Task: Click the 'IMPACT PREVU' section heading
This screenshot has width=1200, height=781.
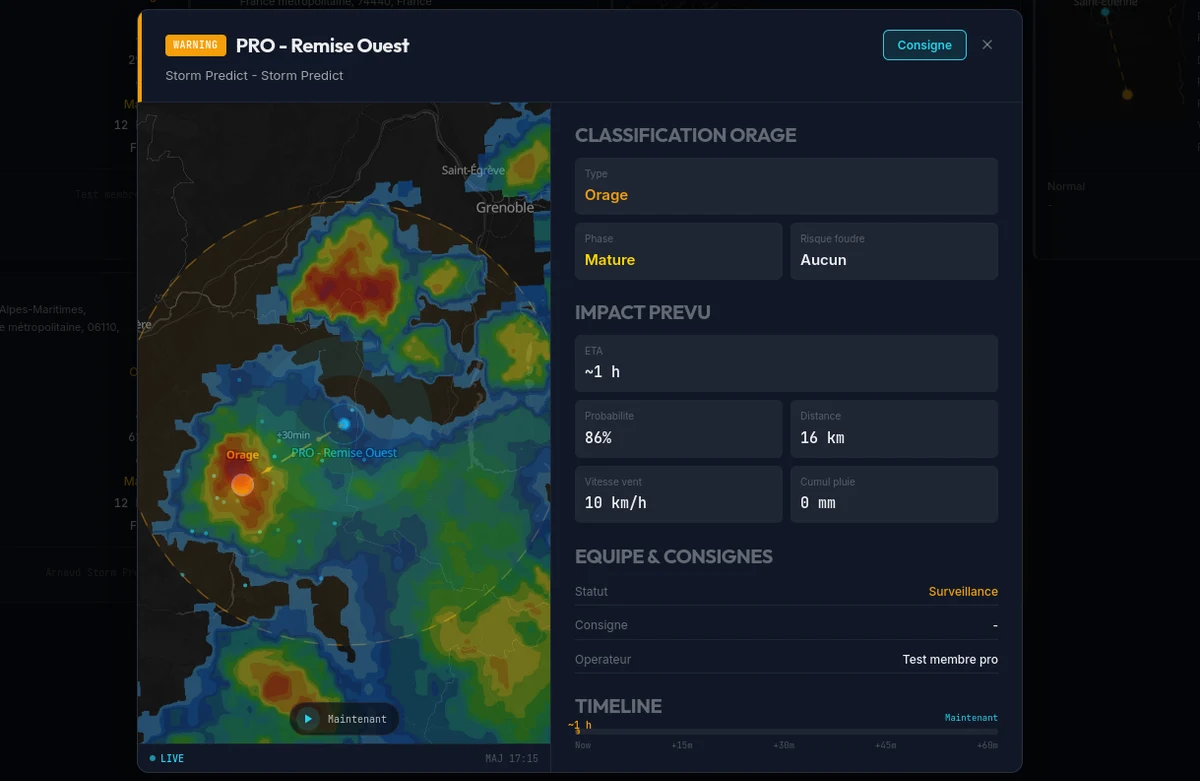Action: click(643, 313)
